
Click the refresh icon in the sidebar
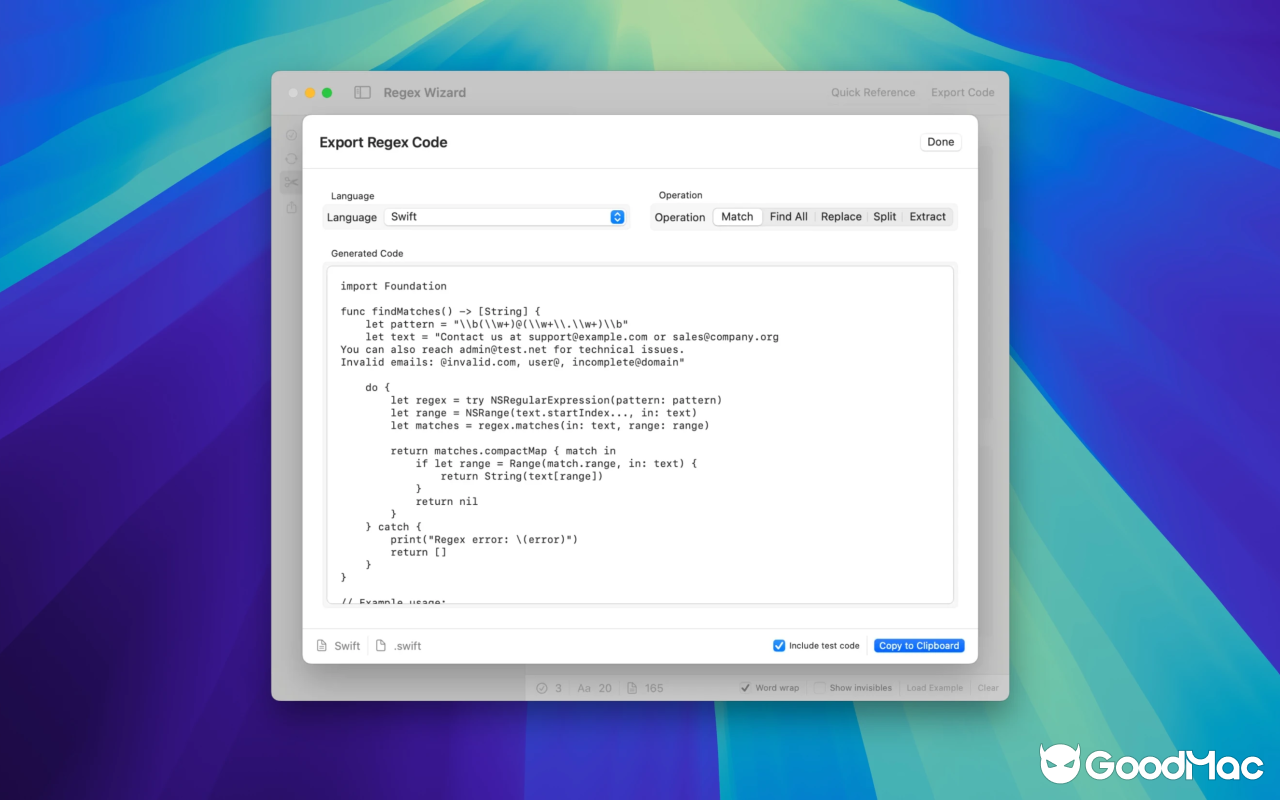pos(291,158)
